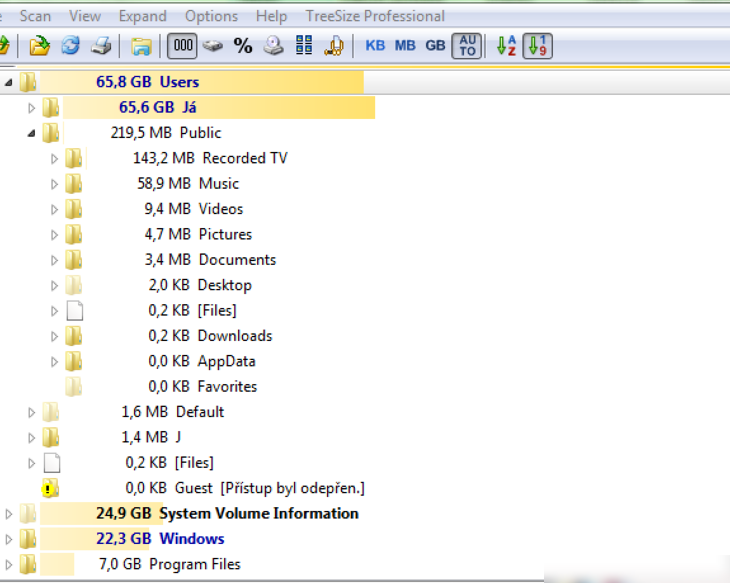Image resolution: width=730 pixels, height=583 pixels.
Task: Toggle the AUTO size unit button
Action: pyautogui.click(x=467, y=46)
